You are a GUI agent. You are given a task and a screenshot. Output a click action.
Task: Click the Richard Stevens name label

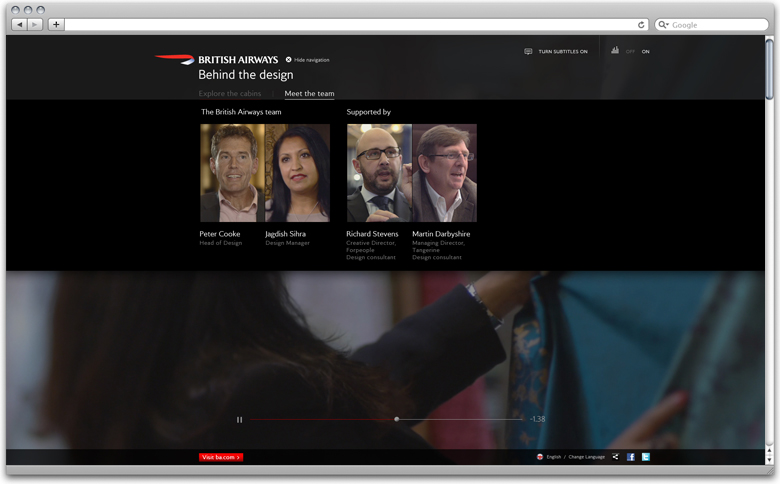click(x=372, y=234)
